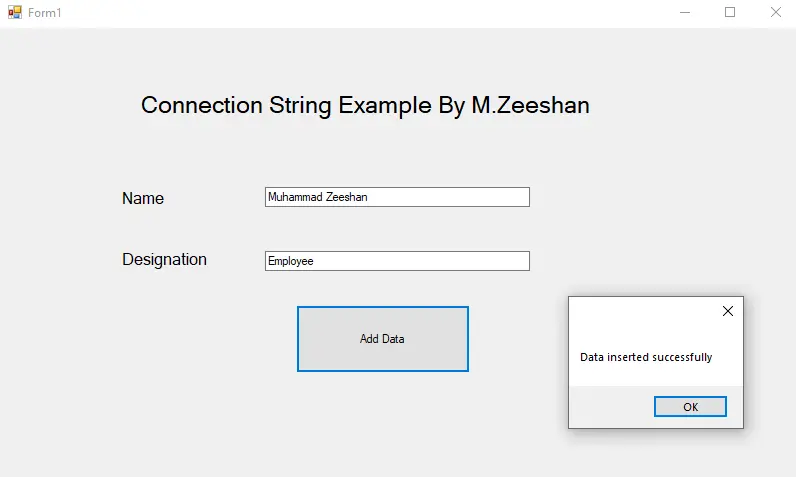The height and width of the screenshot is (477, 796).
Task: Focus the Designation text field
Action: 397,261
